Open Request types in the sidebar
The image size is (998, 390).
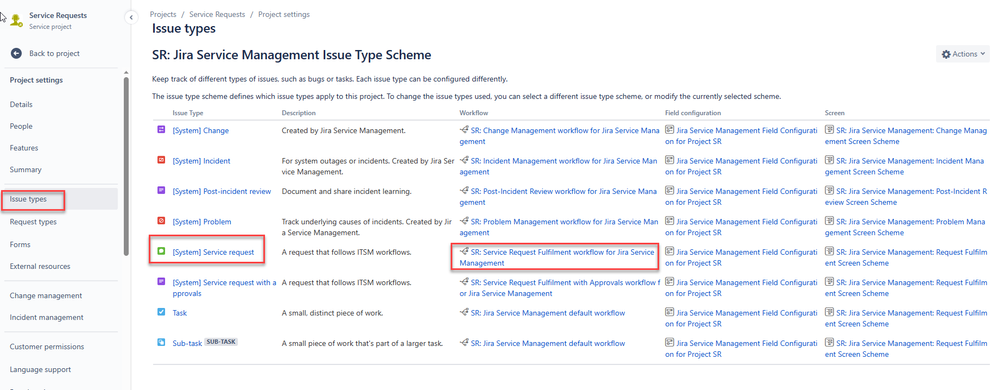33,222
